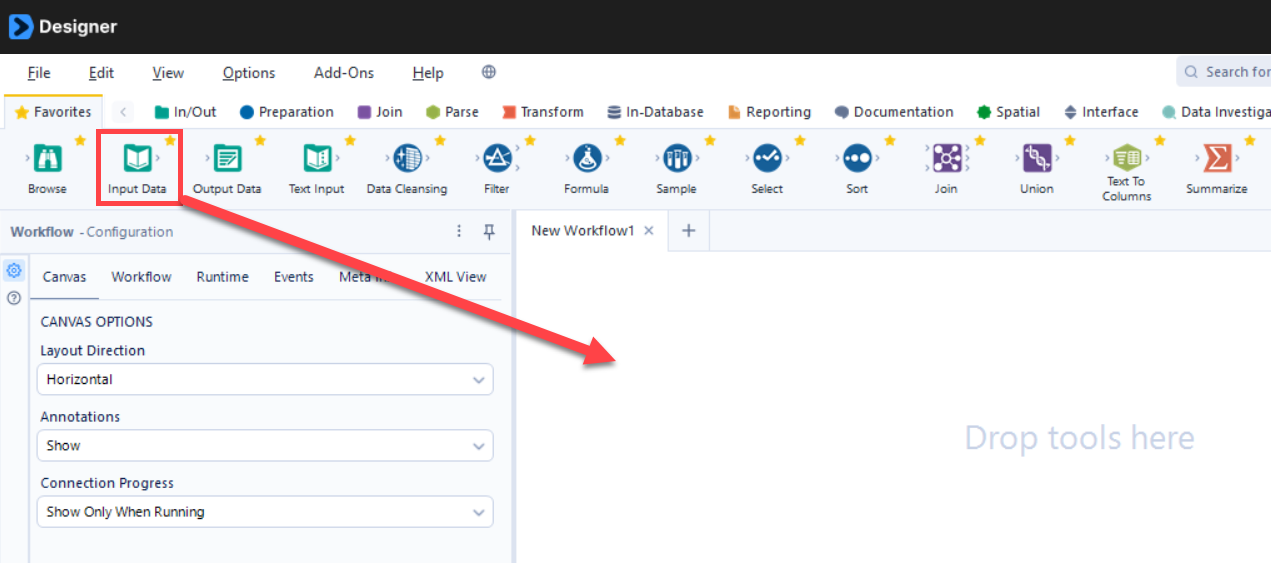Click the Search for tools field
The image size is (1271, 563).
point(1224,72)
